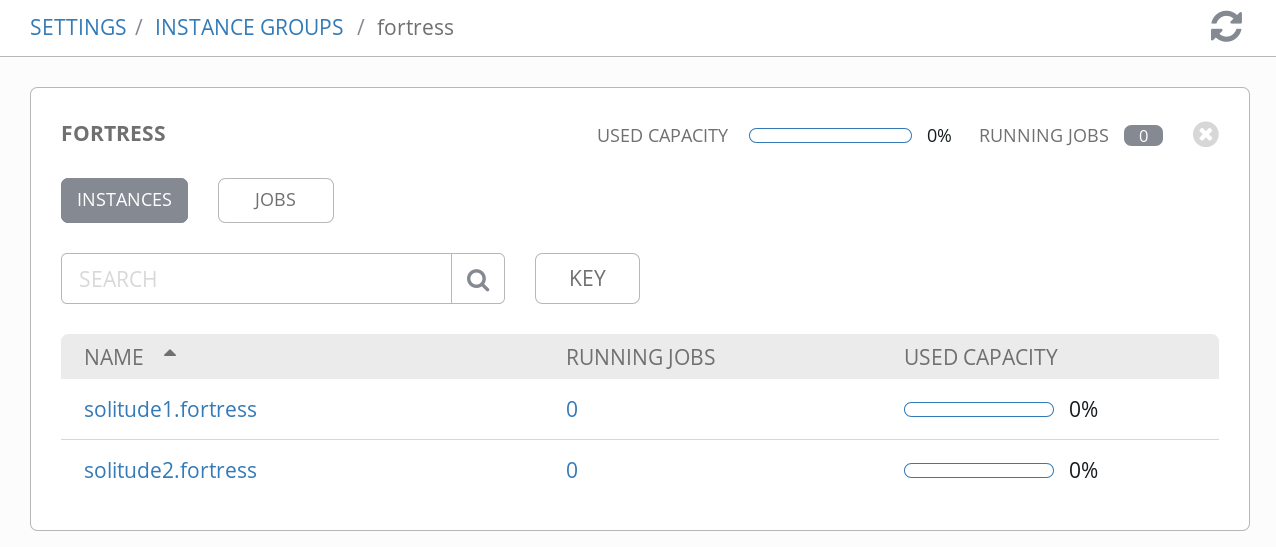Switch to the INSTANCES tab

pos(124,200)
